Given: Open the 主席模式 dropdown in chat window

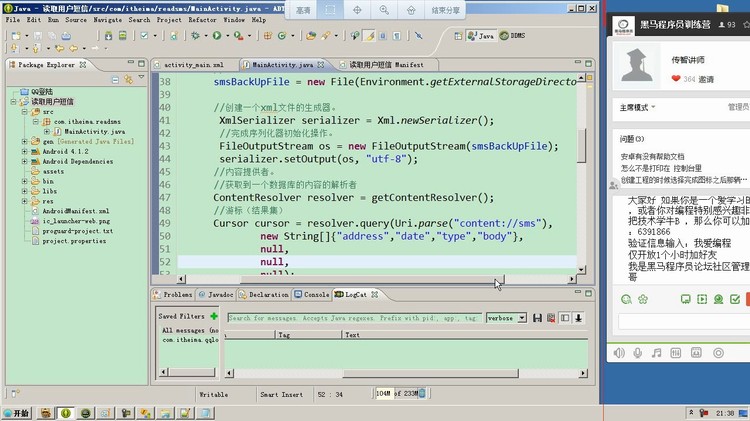Looking at the screenshot, I should pos(637,108).
